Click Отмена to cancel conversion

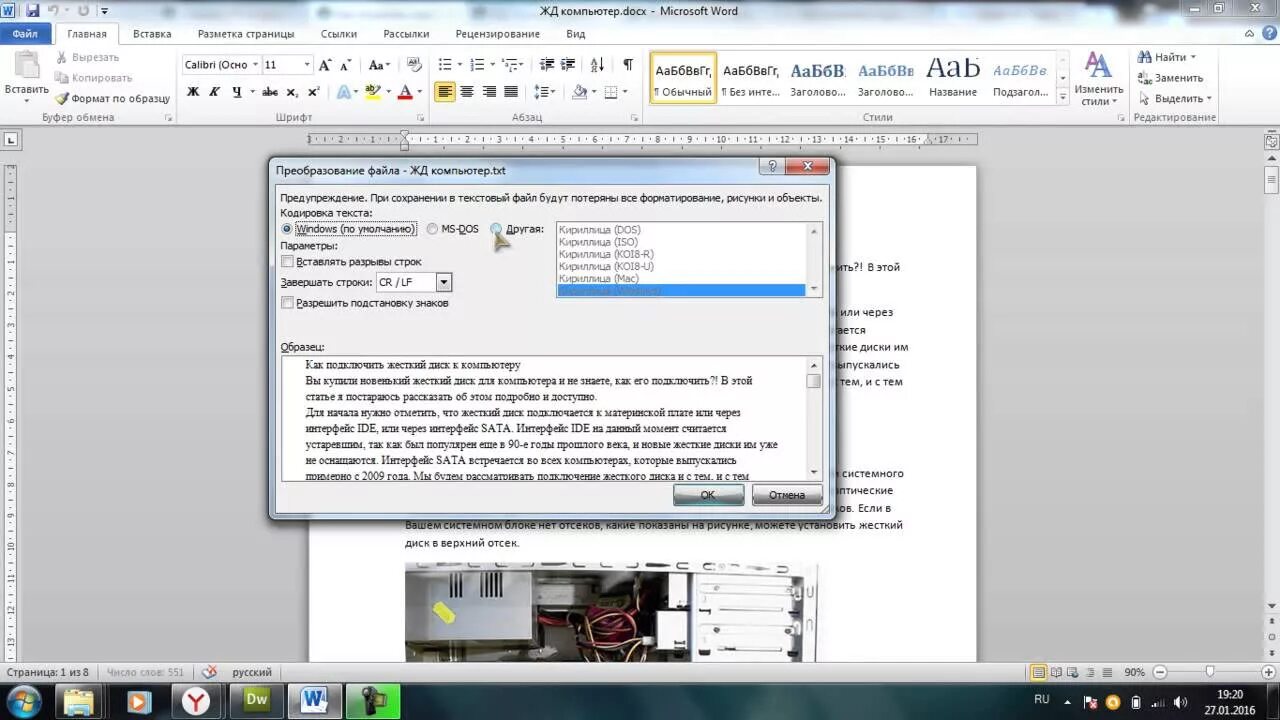(x=787, y=495)
